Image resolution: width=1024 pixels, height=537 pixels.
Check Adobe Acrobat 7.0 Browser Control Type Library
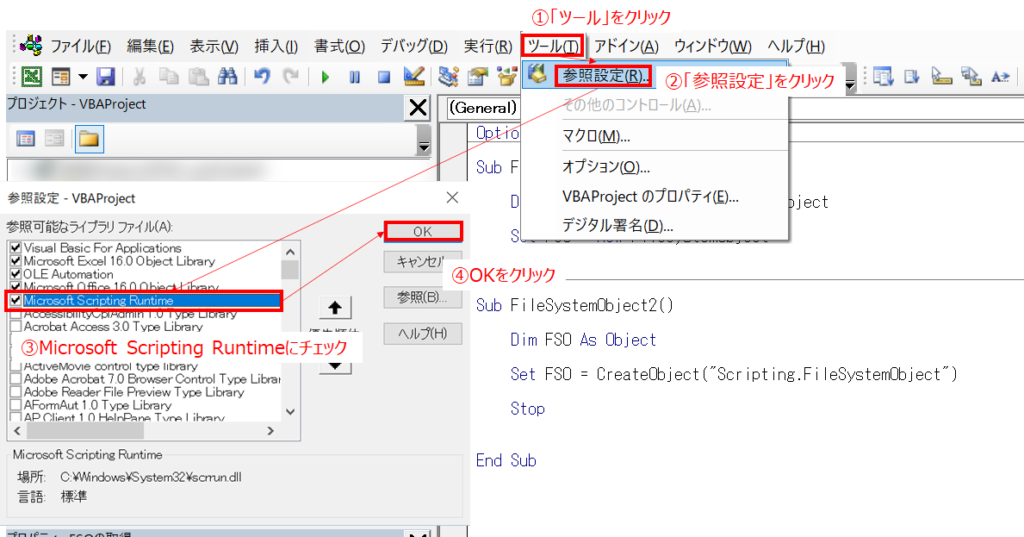click(16, 379)
